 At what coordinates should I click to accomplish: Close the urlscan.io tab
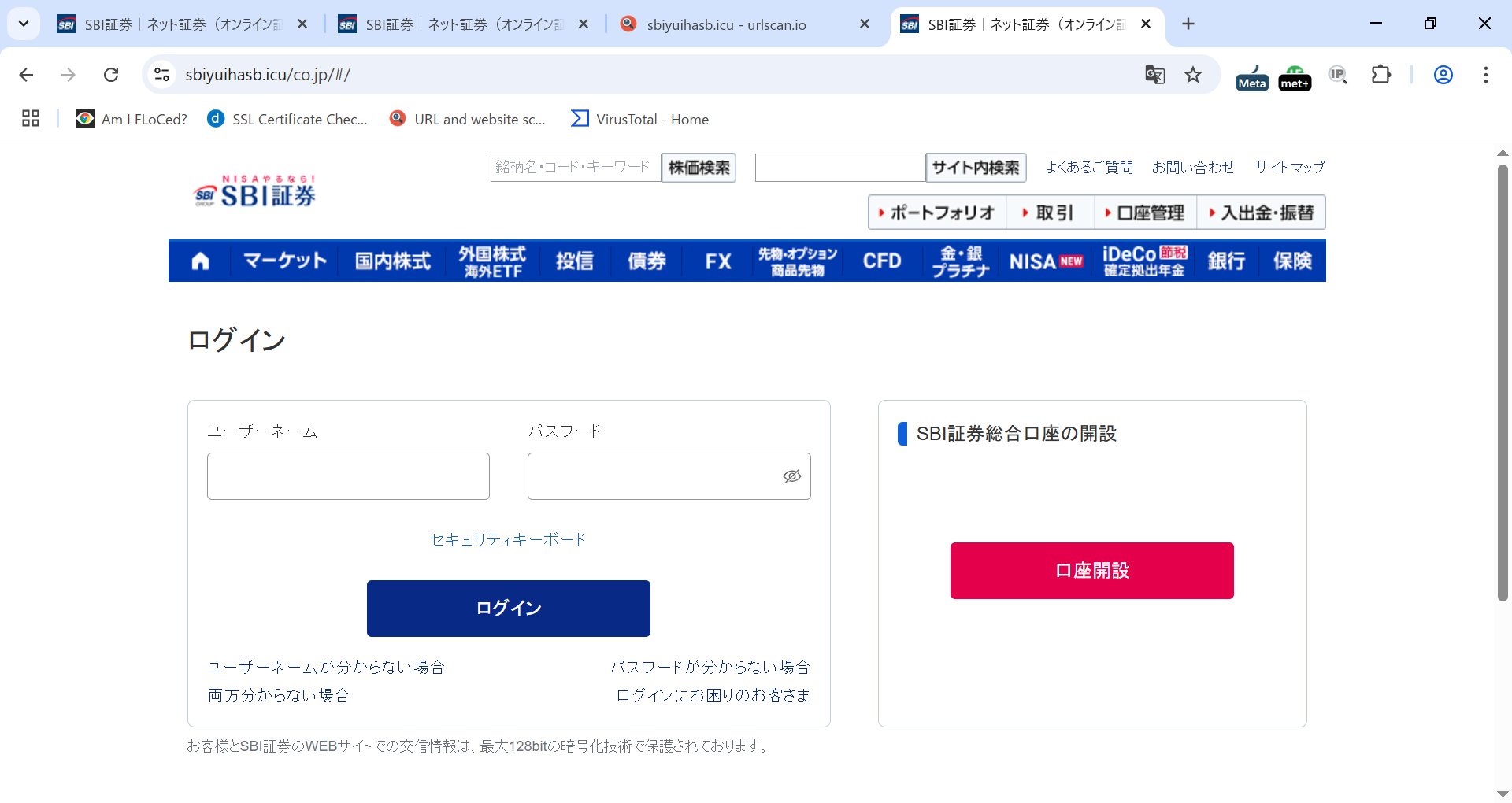[865, 24]
